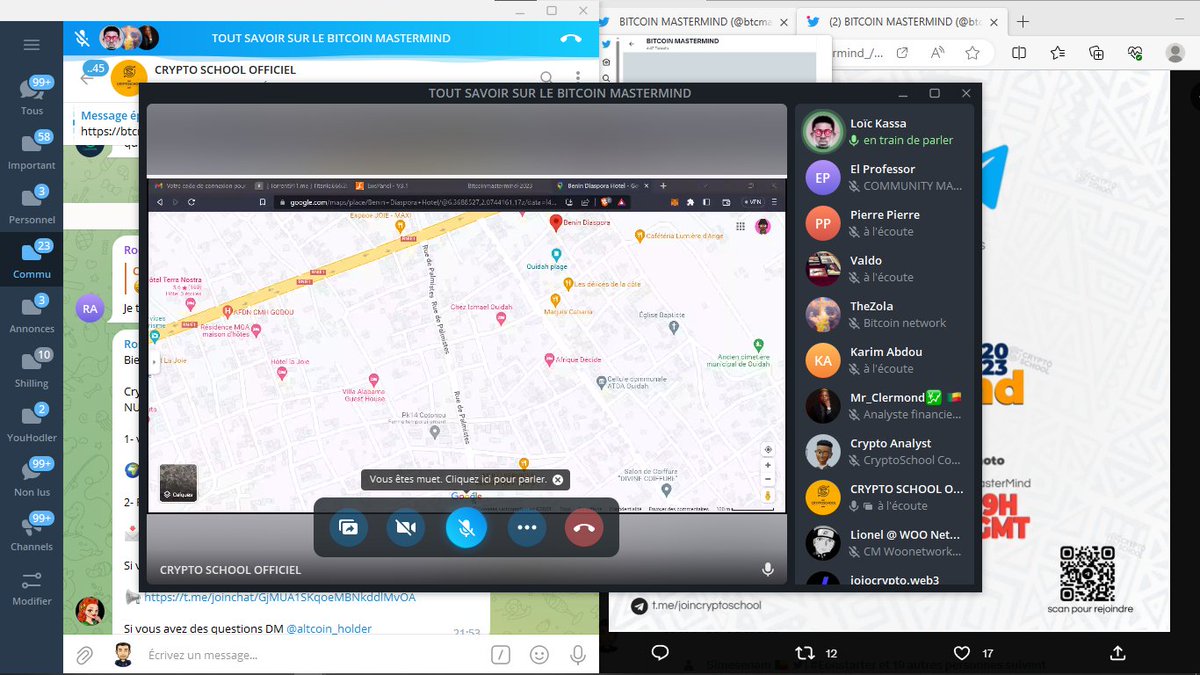Image resolution: width=1200 pixels, height=675 pixels.
Task: Close the first BITCOIN MASTERMIND tab
Action: (x=784, y=21)
